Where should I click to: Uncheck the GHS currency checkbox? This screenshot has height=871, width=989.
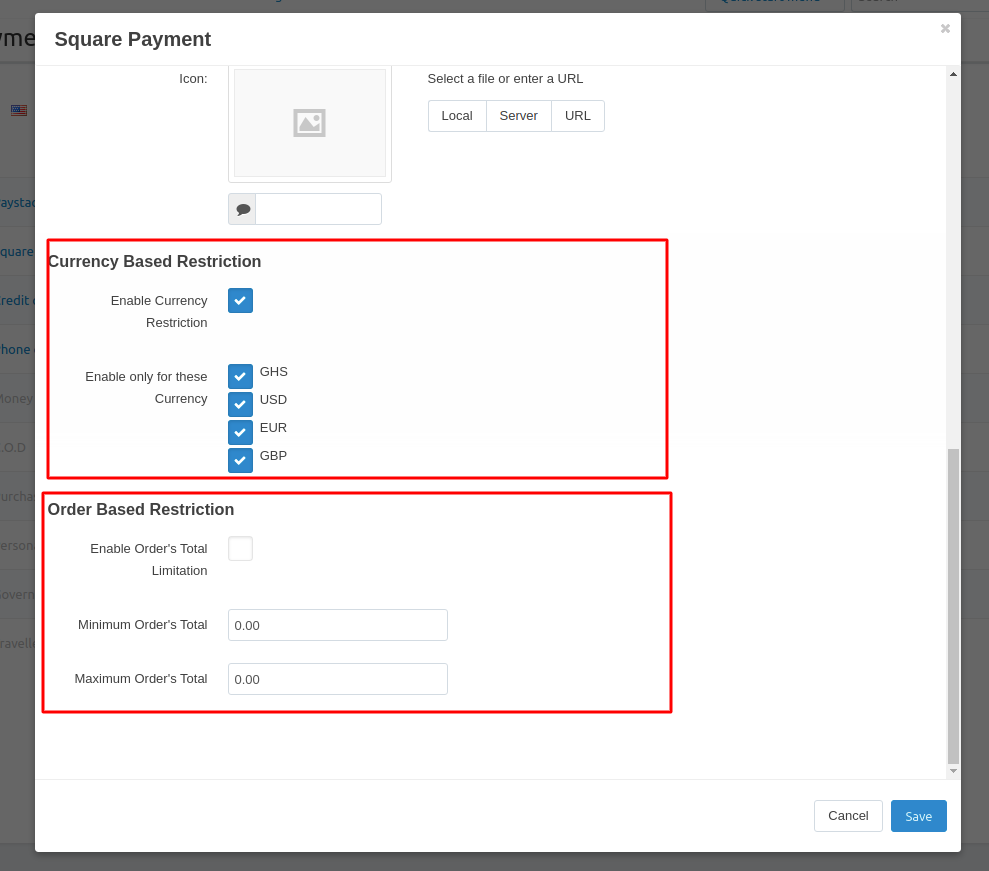240,376
